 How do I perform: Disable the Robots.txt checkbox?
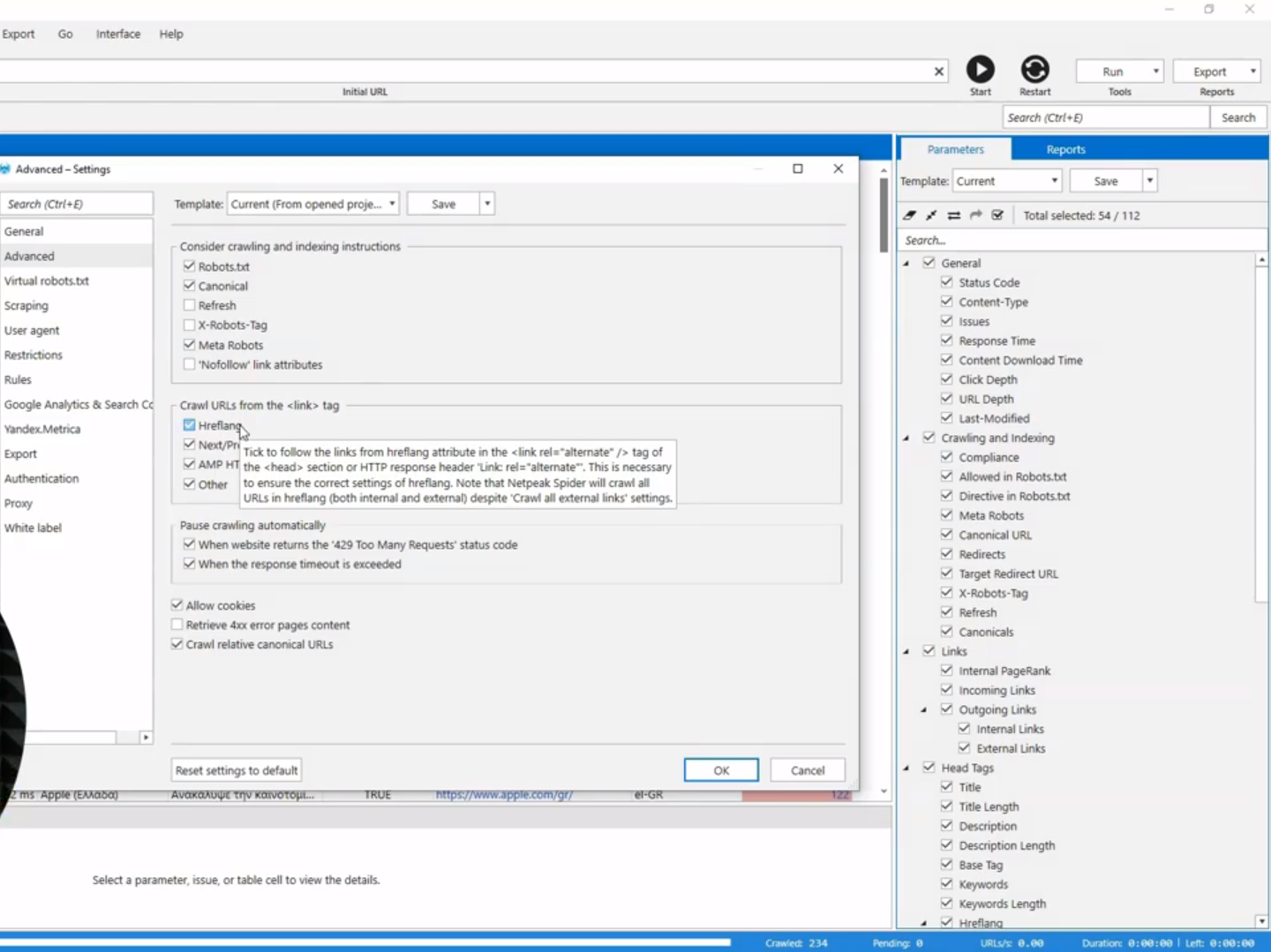(x=189, y=266)
